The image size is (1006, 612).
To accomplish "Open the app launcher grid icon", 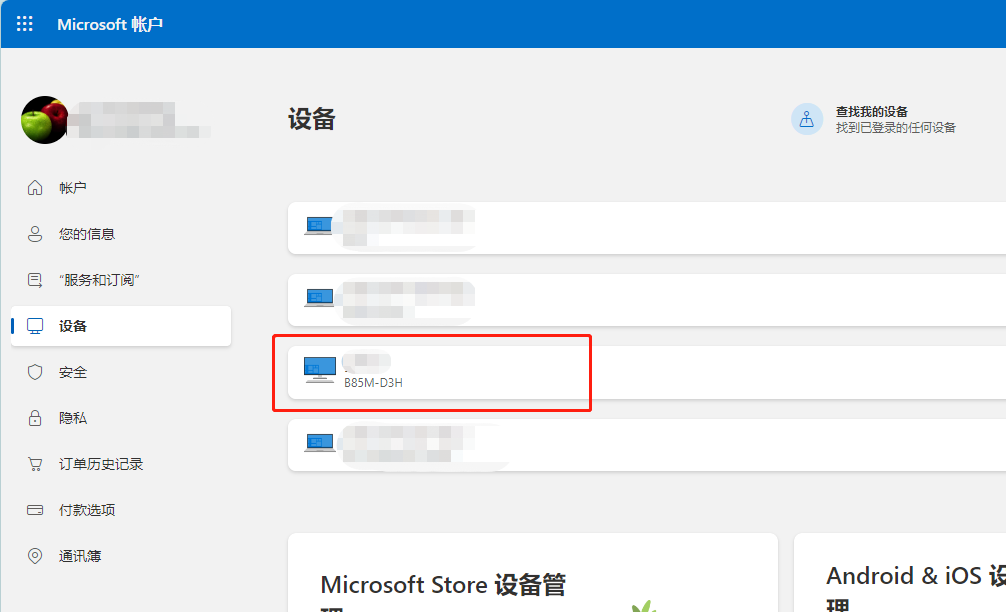I will click(x=24, y=24).
